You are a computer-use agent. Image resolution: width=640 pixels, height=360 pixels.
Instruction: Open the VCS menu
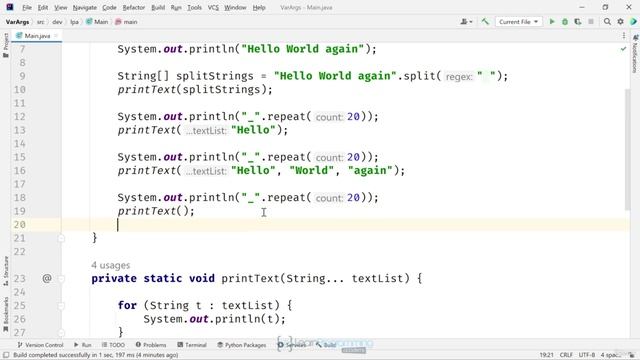coord(213,7)
